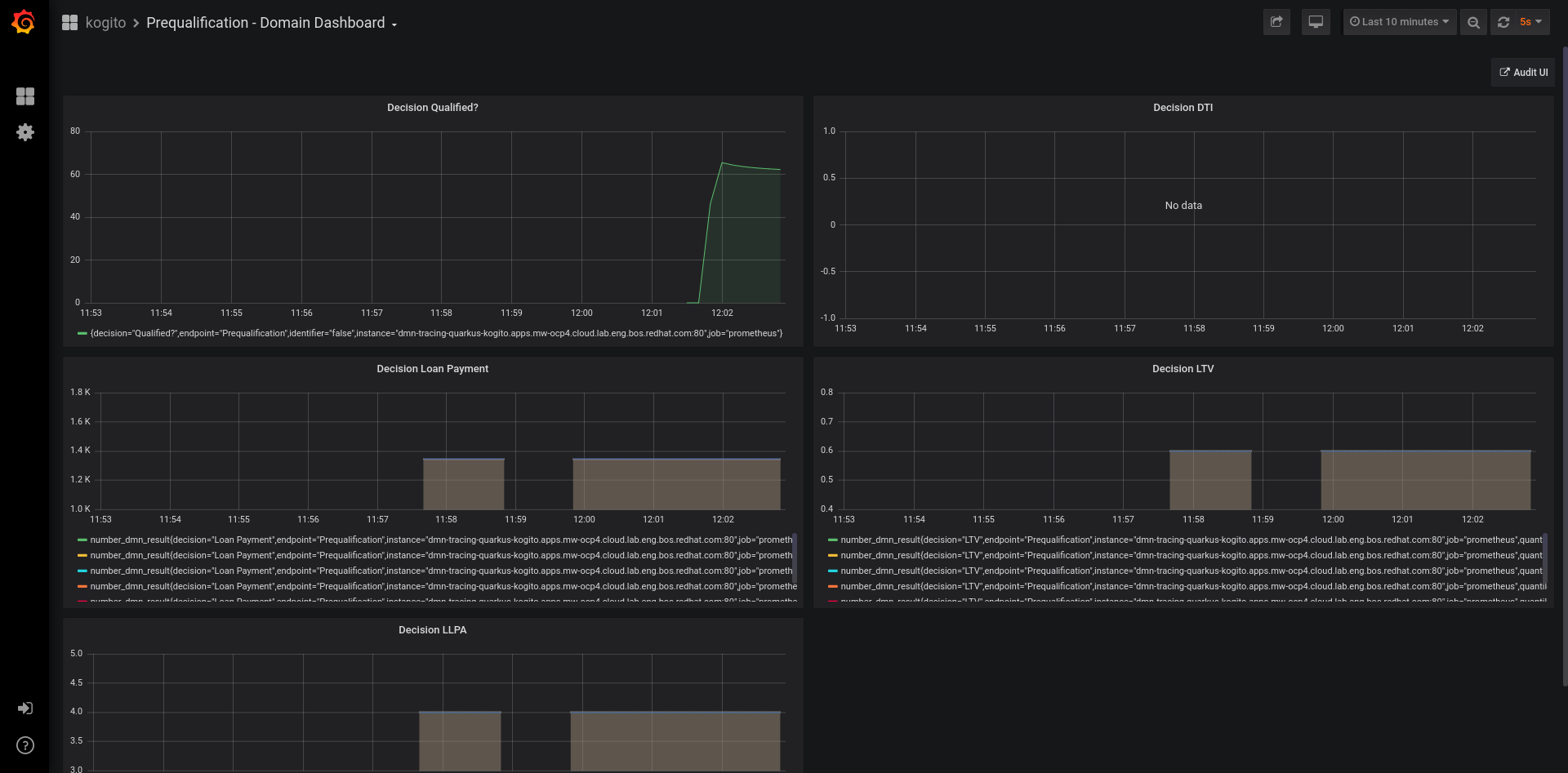Open the Prequalification dashboard name dropdown
This screenshot has height=773, width=1568.
[x=271, y=23]
